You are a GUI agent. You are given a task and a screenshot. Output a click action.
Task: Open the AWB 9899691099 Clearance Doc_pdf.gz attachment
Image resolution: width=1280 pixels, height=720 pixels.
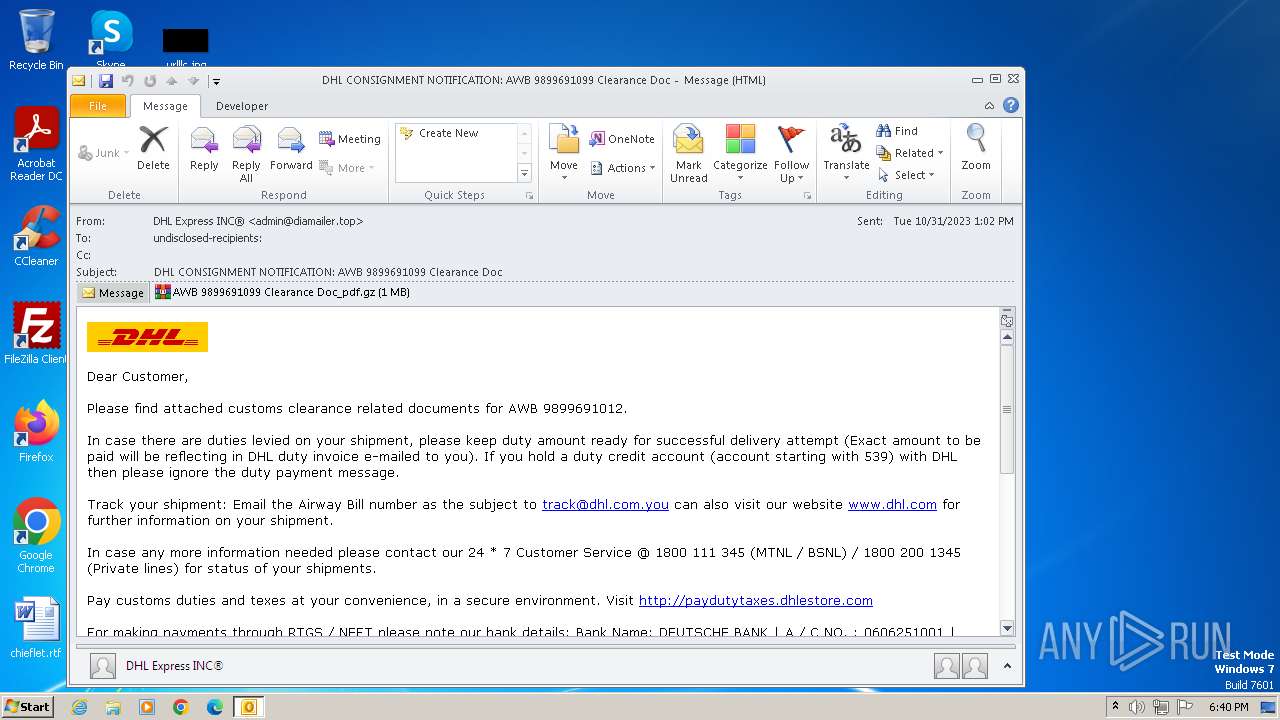[x=282, y=293]
